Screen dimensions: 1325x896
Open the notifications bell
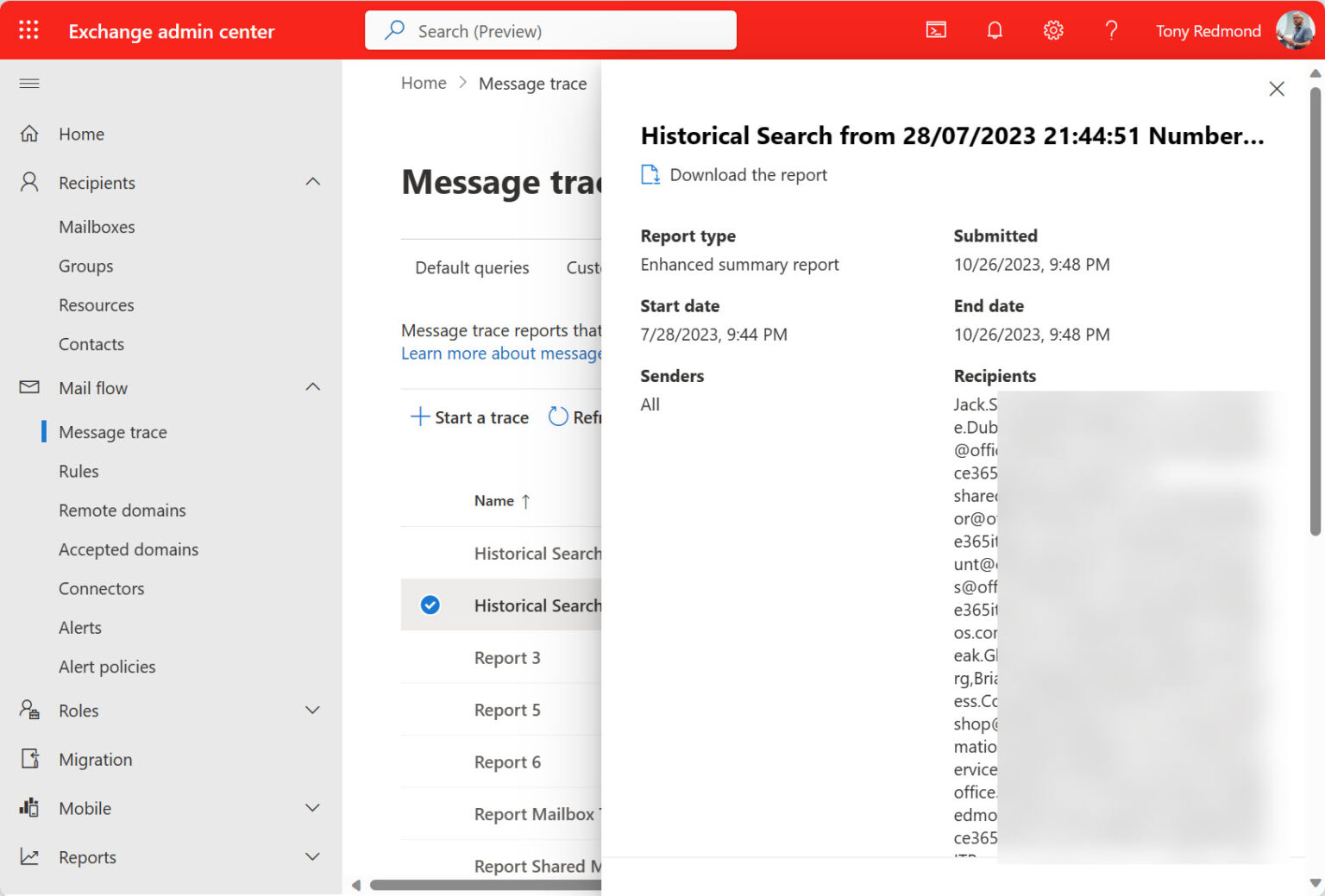click(994, 30)
